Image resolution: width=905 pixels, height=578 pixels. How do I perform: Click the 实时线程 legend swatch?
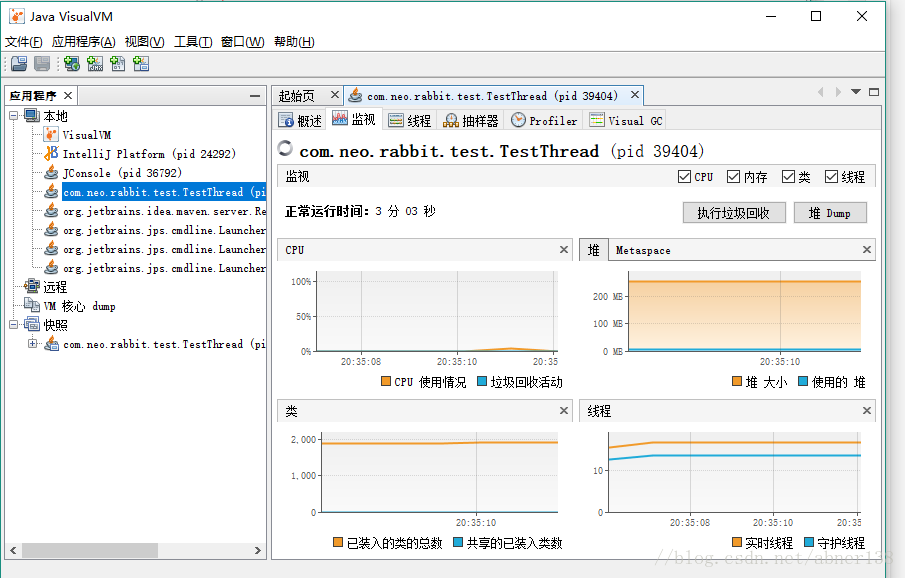coord(736,542)
